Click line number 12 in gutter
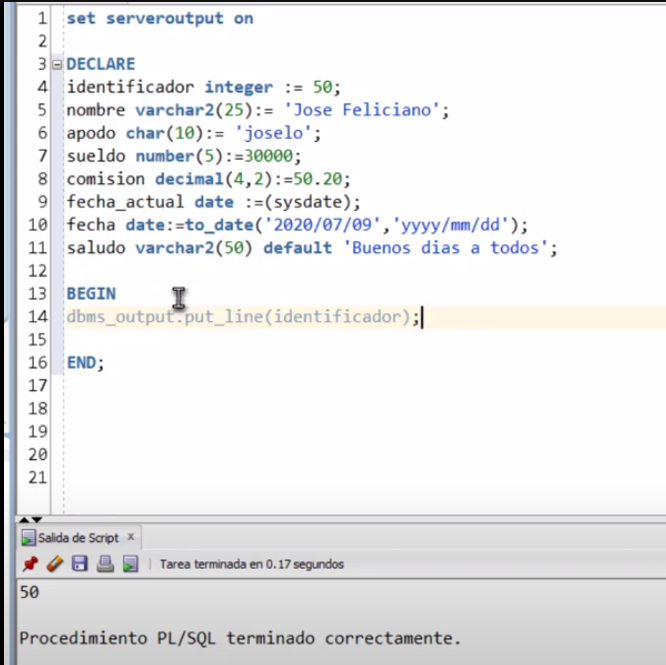 coord(38,271)
